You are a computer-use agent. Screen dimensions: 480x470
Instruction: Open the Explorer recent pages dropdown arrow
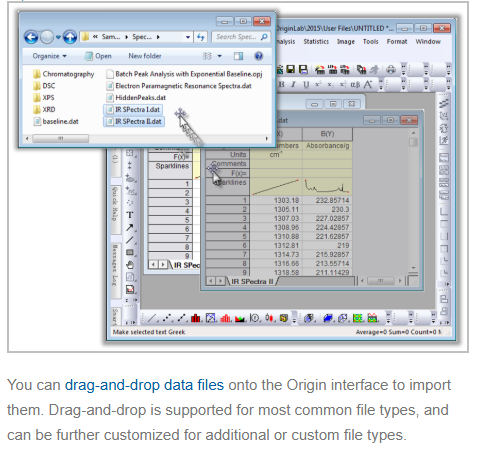[x=58, y=37]
